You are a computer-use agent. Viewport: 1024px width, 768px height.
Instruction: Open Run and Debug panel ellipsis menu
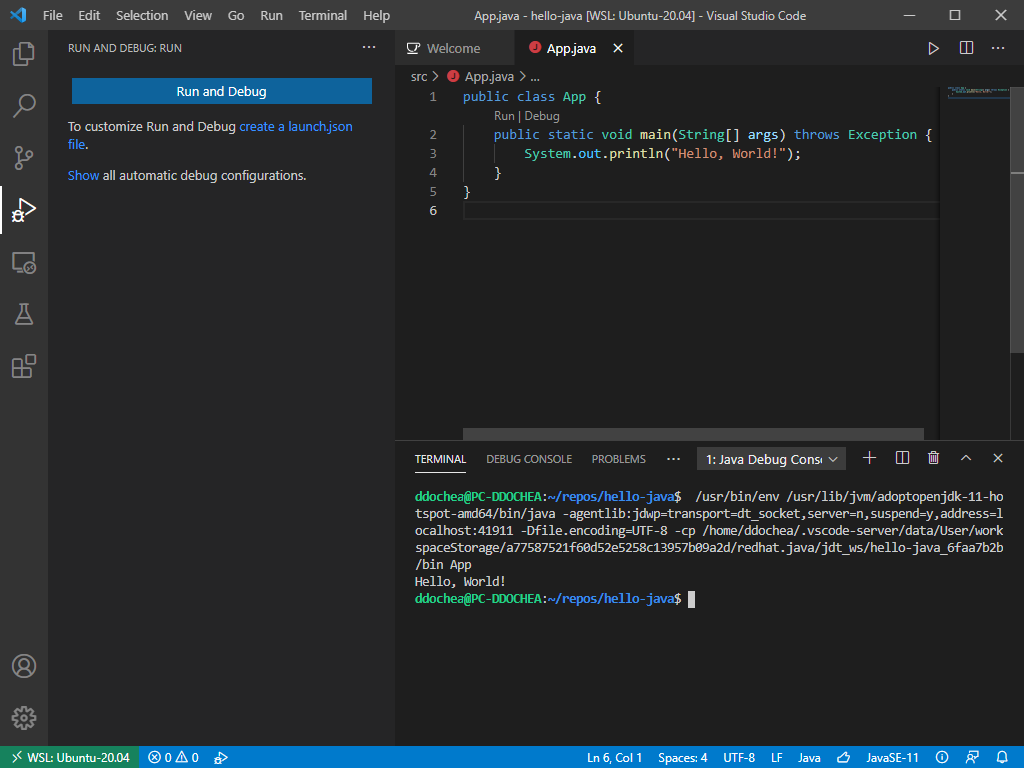(369, 47)
